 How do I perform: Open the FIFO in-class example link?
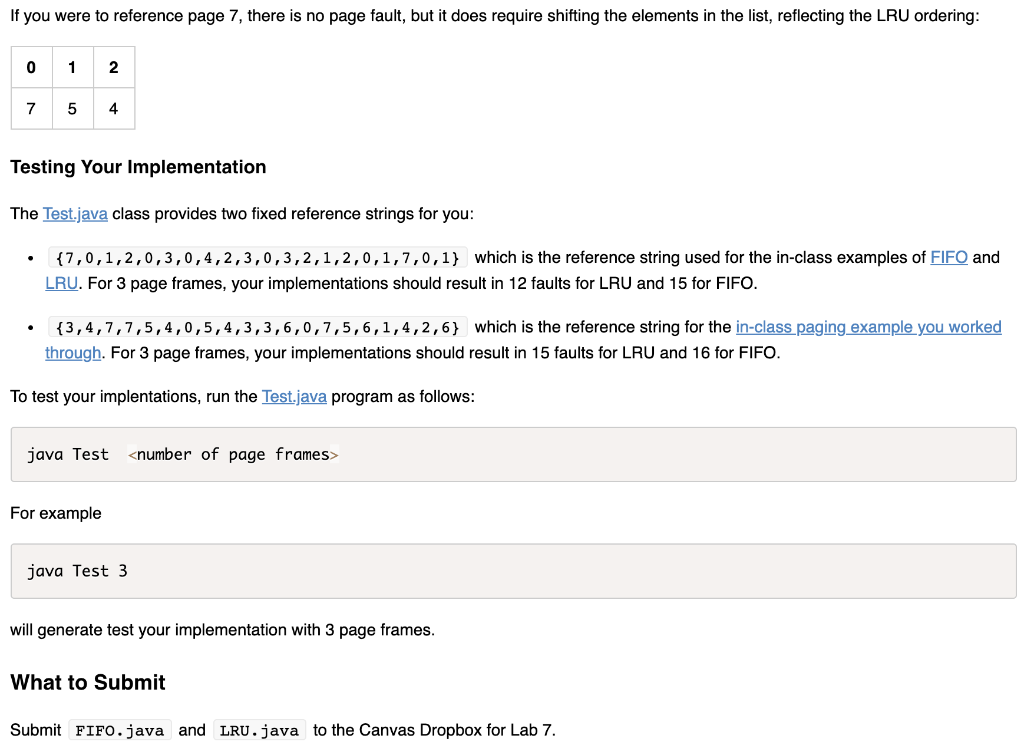(949, 257)
